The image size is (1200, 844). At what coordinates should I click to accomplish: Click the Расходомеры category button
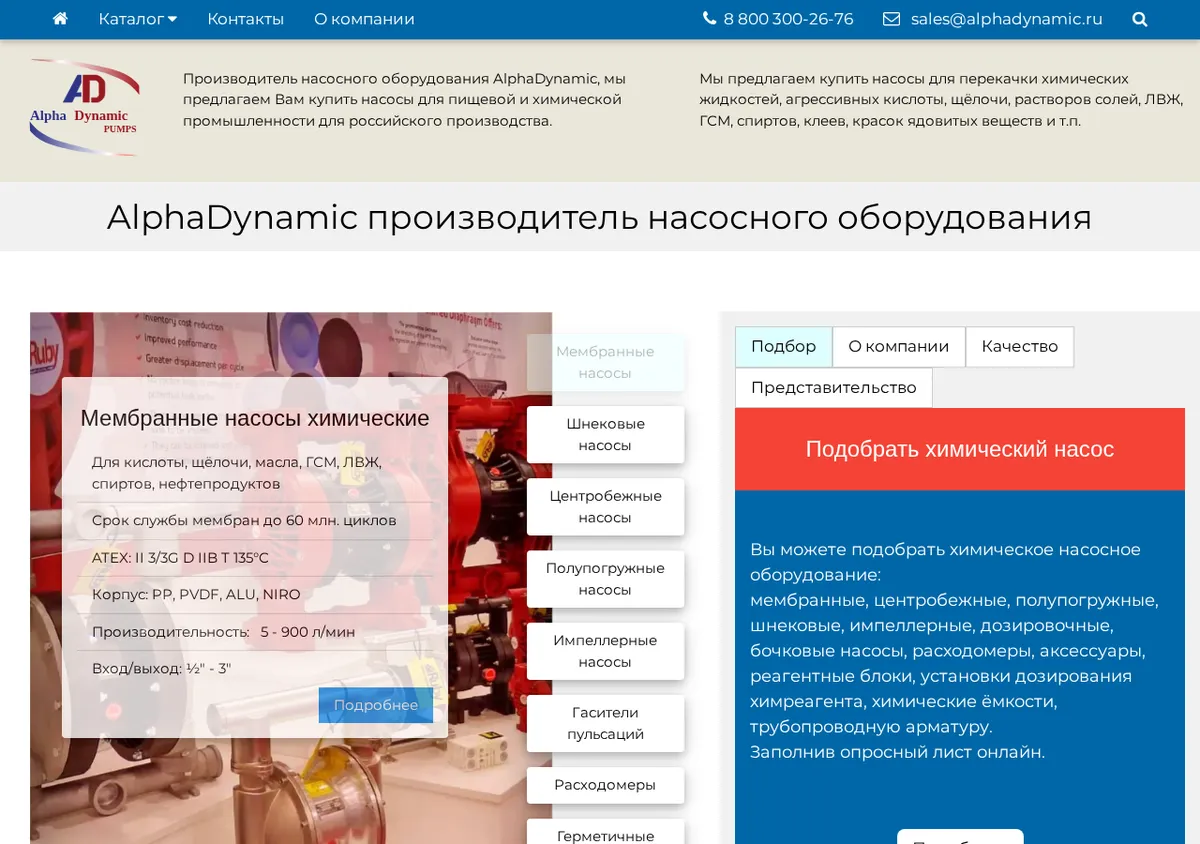point(605,785)
